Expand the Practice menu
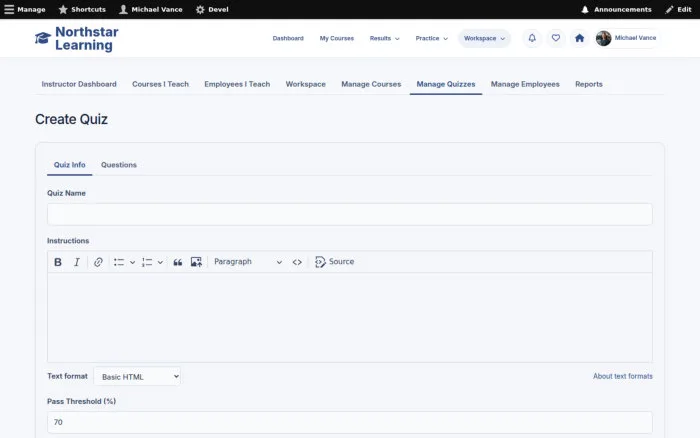The image size is (700, 438). tap(431, 38)
